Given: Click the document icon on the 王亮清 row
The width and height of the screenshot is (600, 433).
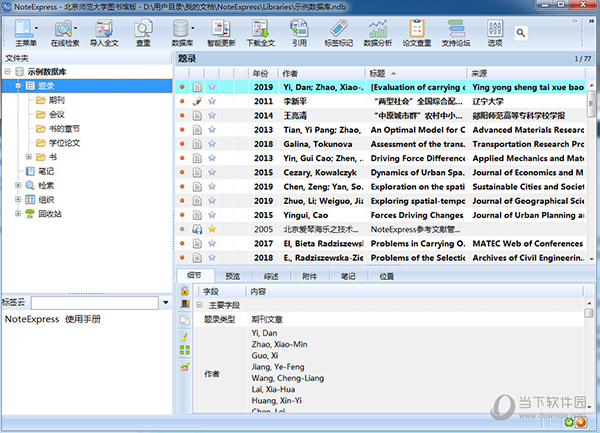Looking at the screenshot, I should [197, 116].
